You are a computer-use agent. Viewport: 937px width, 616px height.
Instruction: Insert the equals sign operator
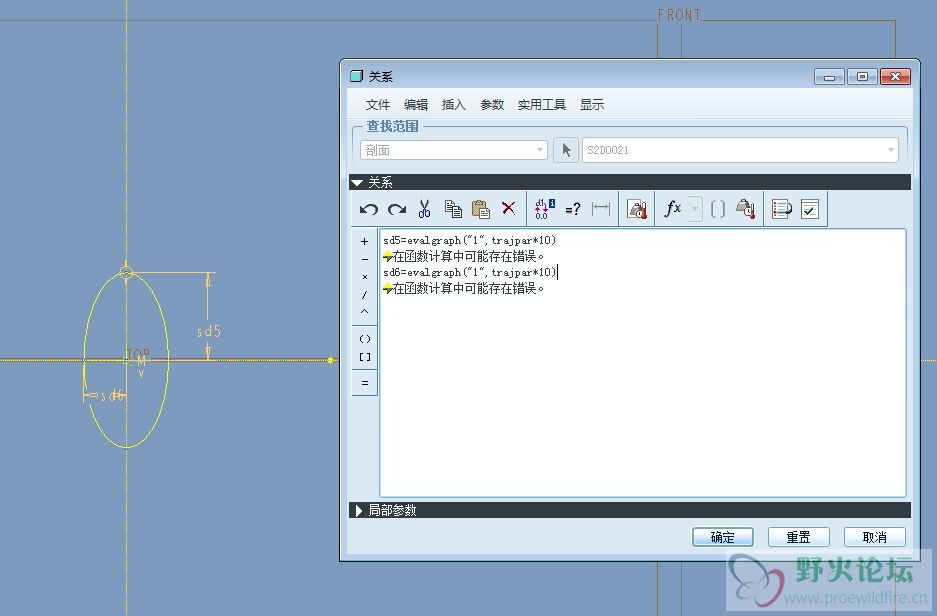365,383
